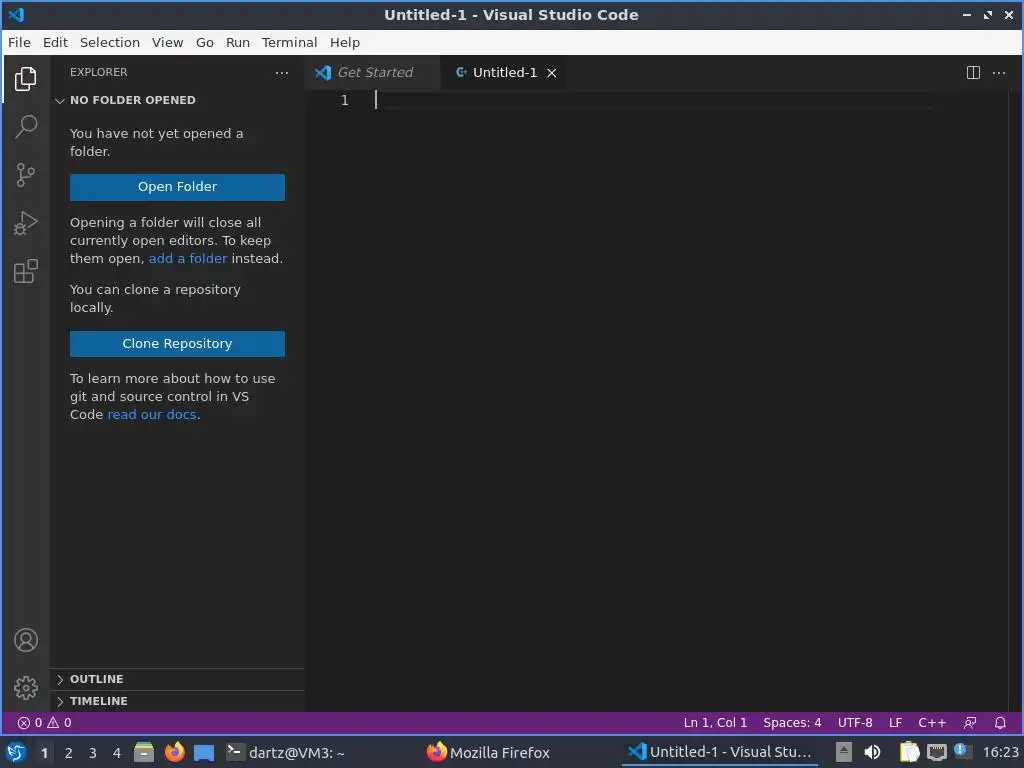Open the Accounts menu icon
The image size is (1024, 768).
26,640
